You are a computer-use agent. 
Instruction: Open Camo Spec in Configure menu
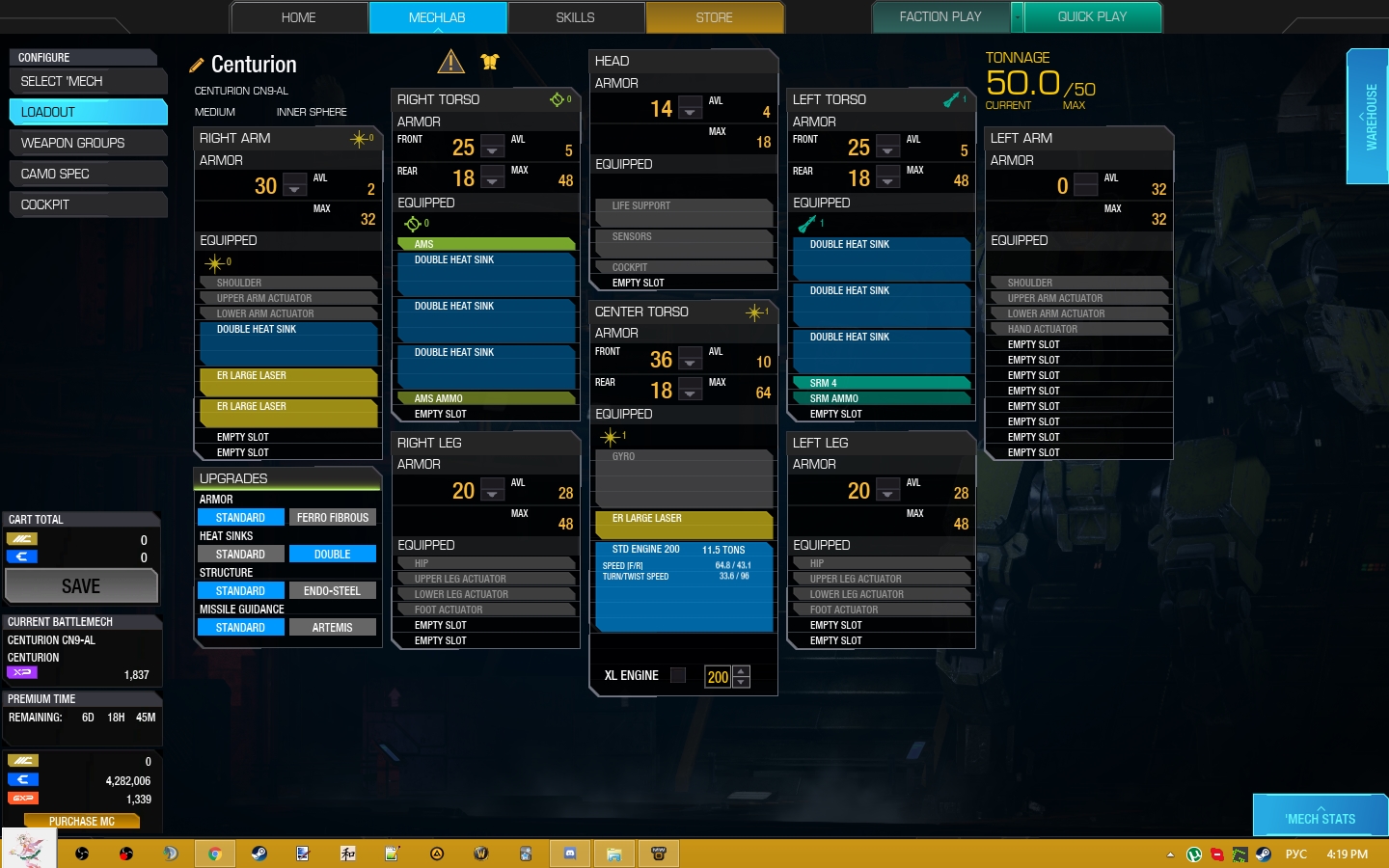point(88,174)
